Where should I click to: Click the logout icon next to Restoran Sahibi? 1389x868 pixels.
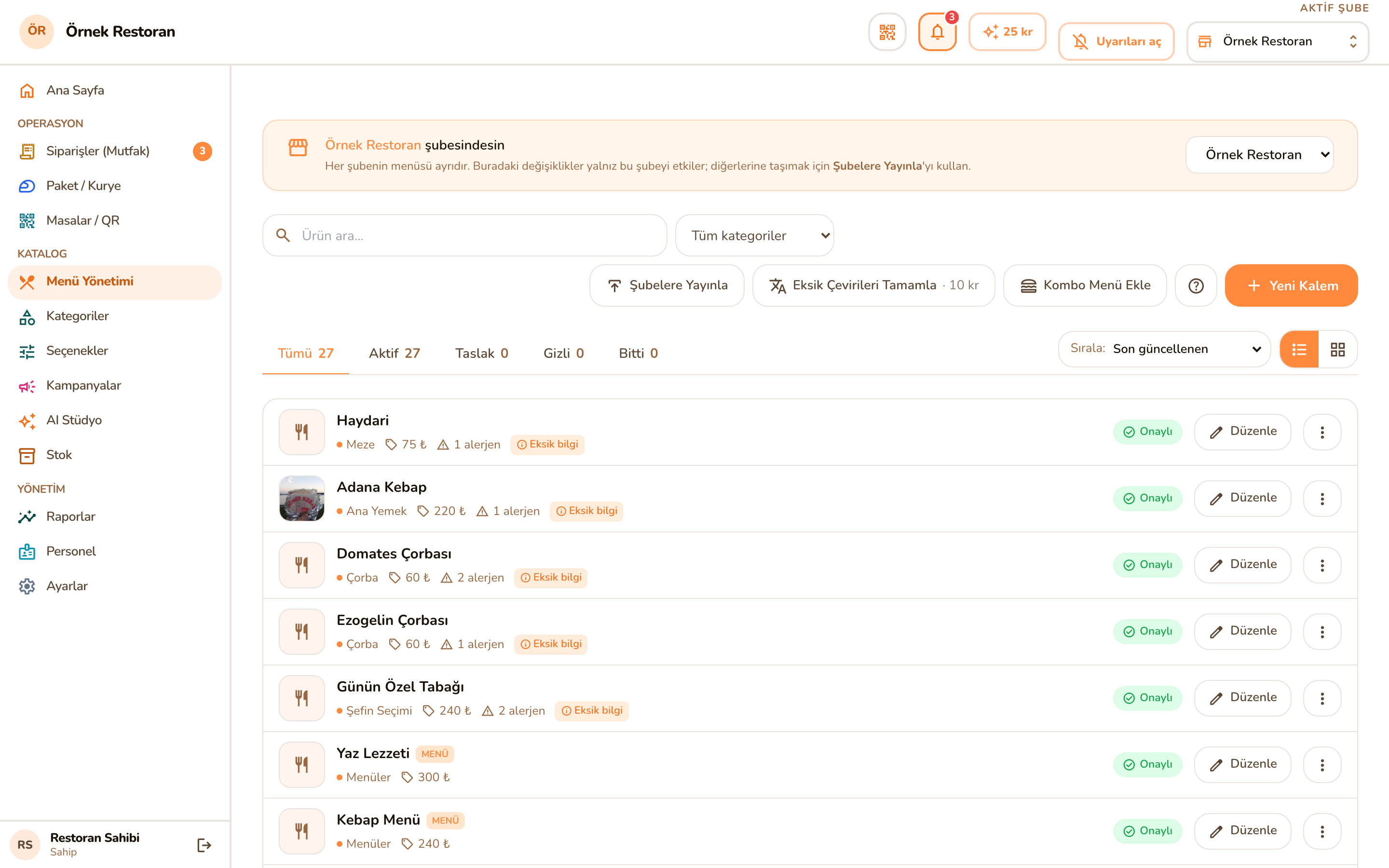point(204,845)
